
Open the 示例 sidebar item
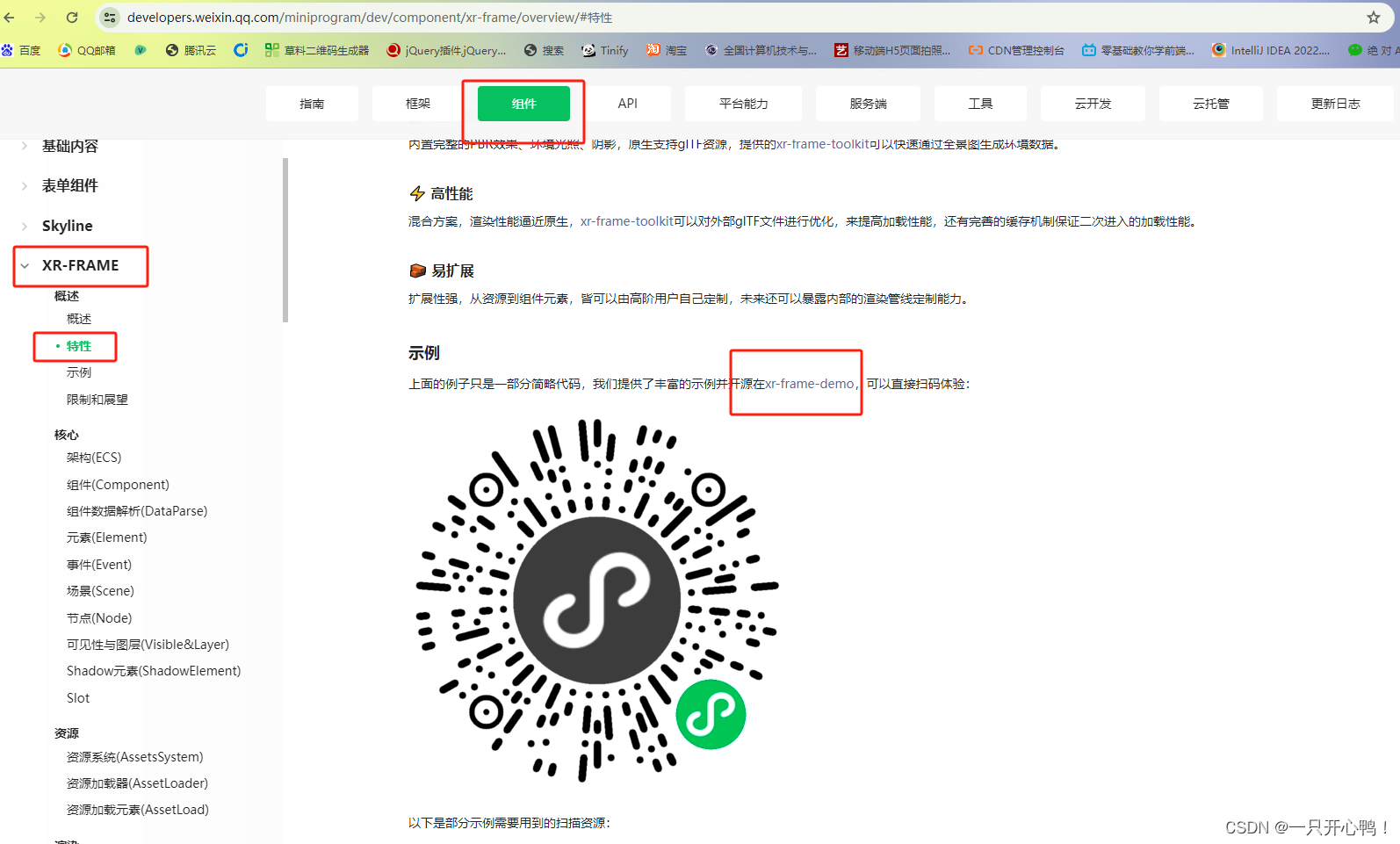79,372
